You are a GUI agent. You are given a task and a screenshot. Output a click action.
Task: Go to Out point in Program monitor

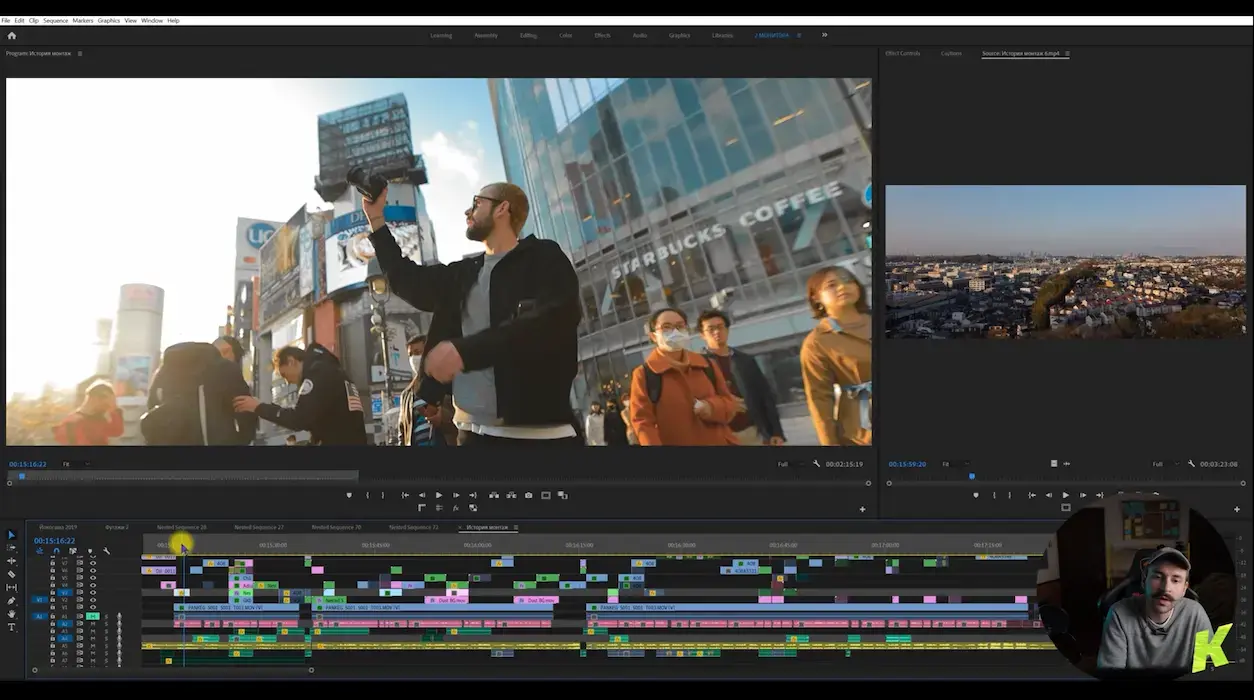(473, 495)
